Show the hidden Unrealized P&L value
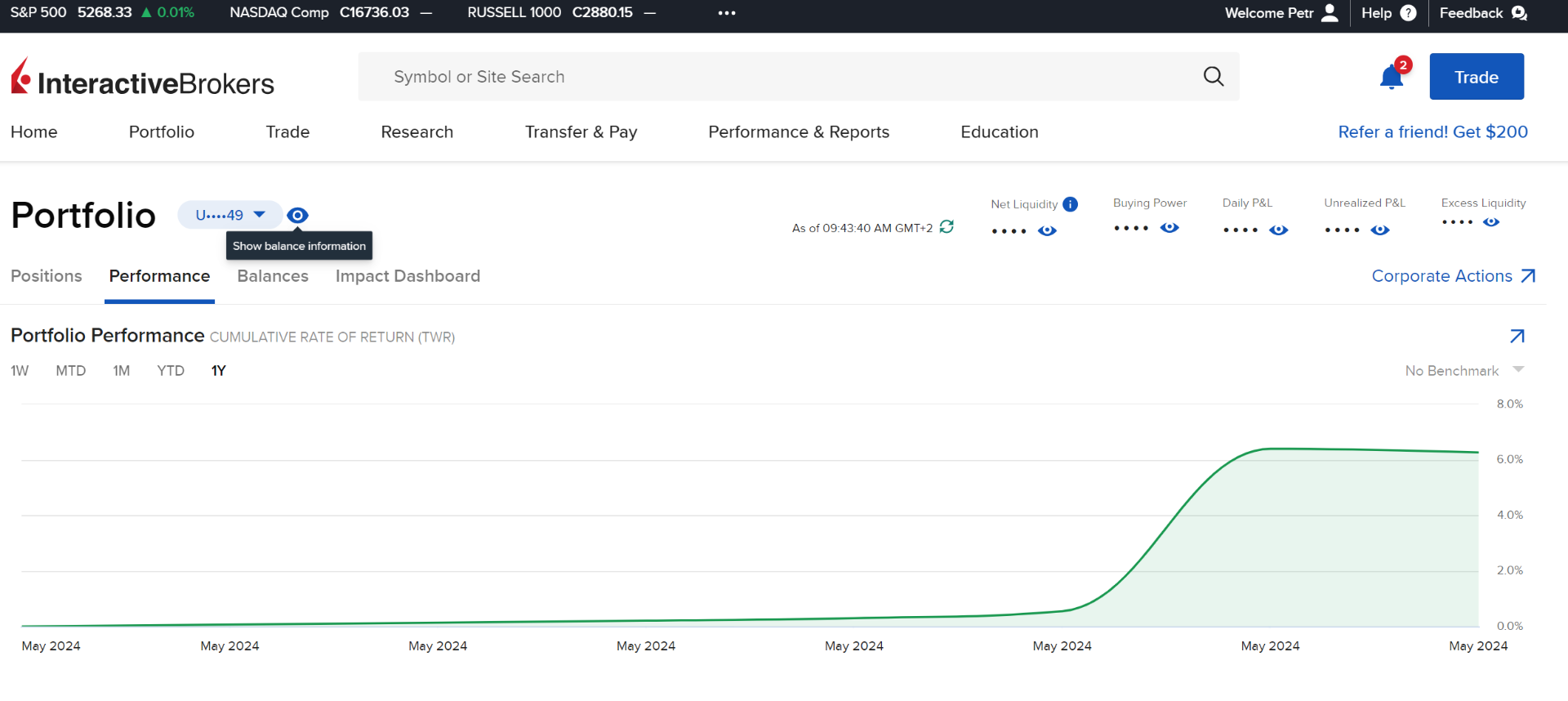Image resolution: width=1568 pixels, height=701 pixels. [x=1380, y=230]
